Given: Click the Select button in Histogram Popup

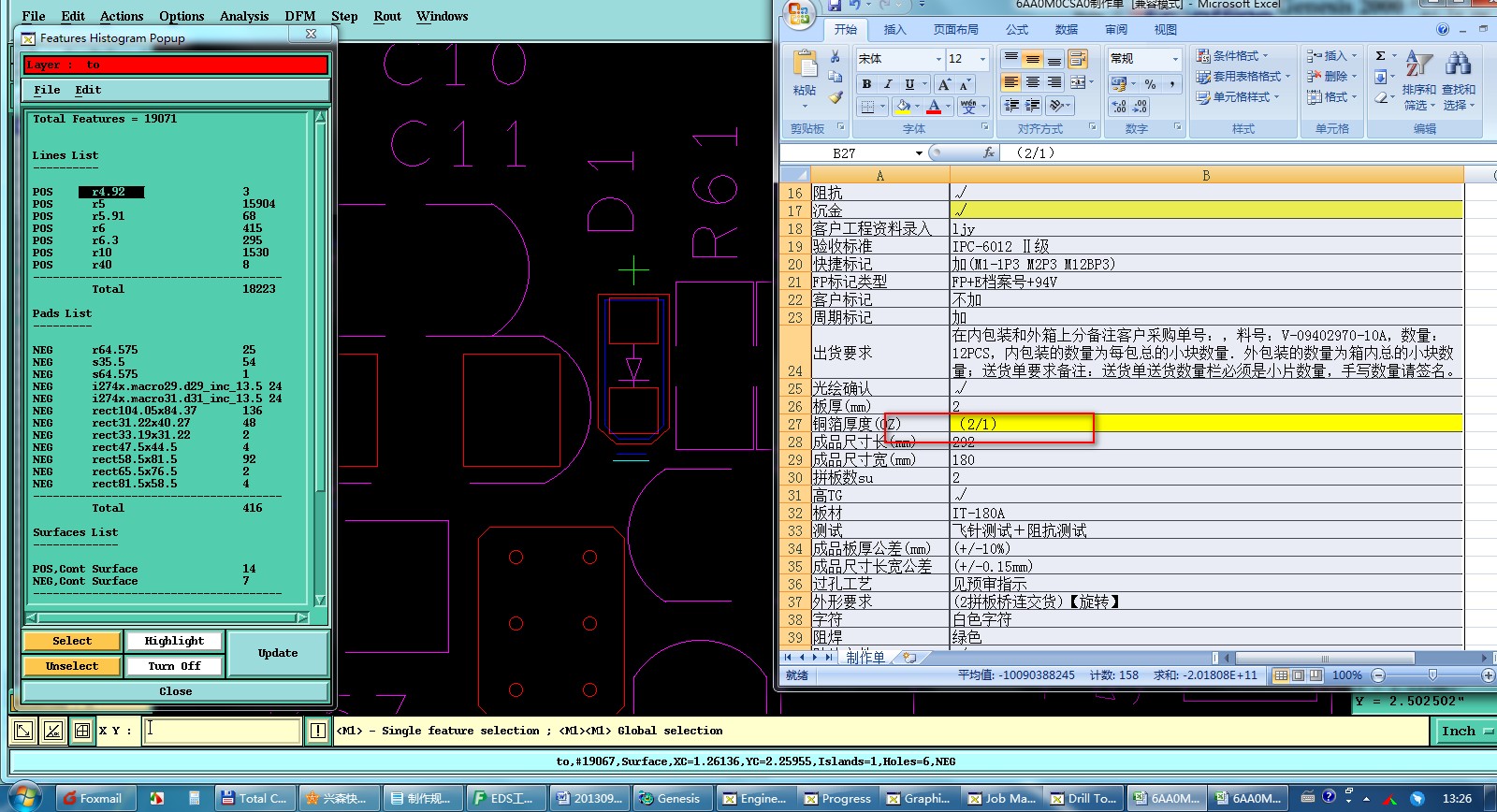Looking at the screenshot, I should (72, 642).
